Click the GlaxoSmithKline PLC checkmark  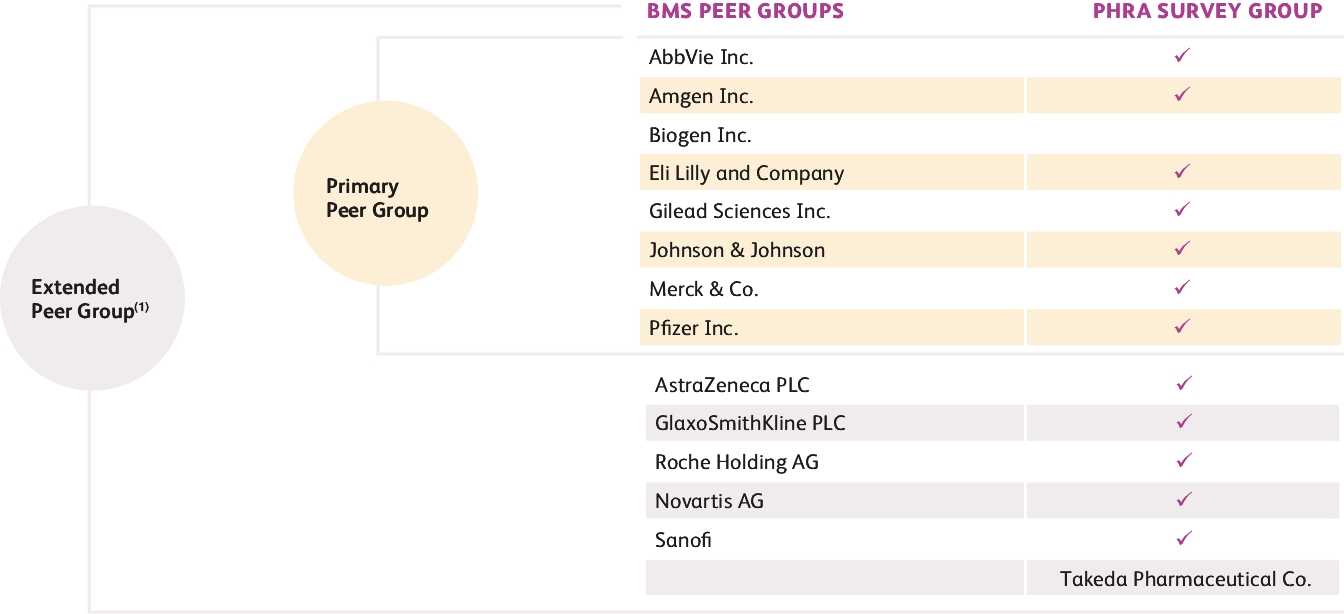(1184, 422)
